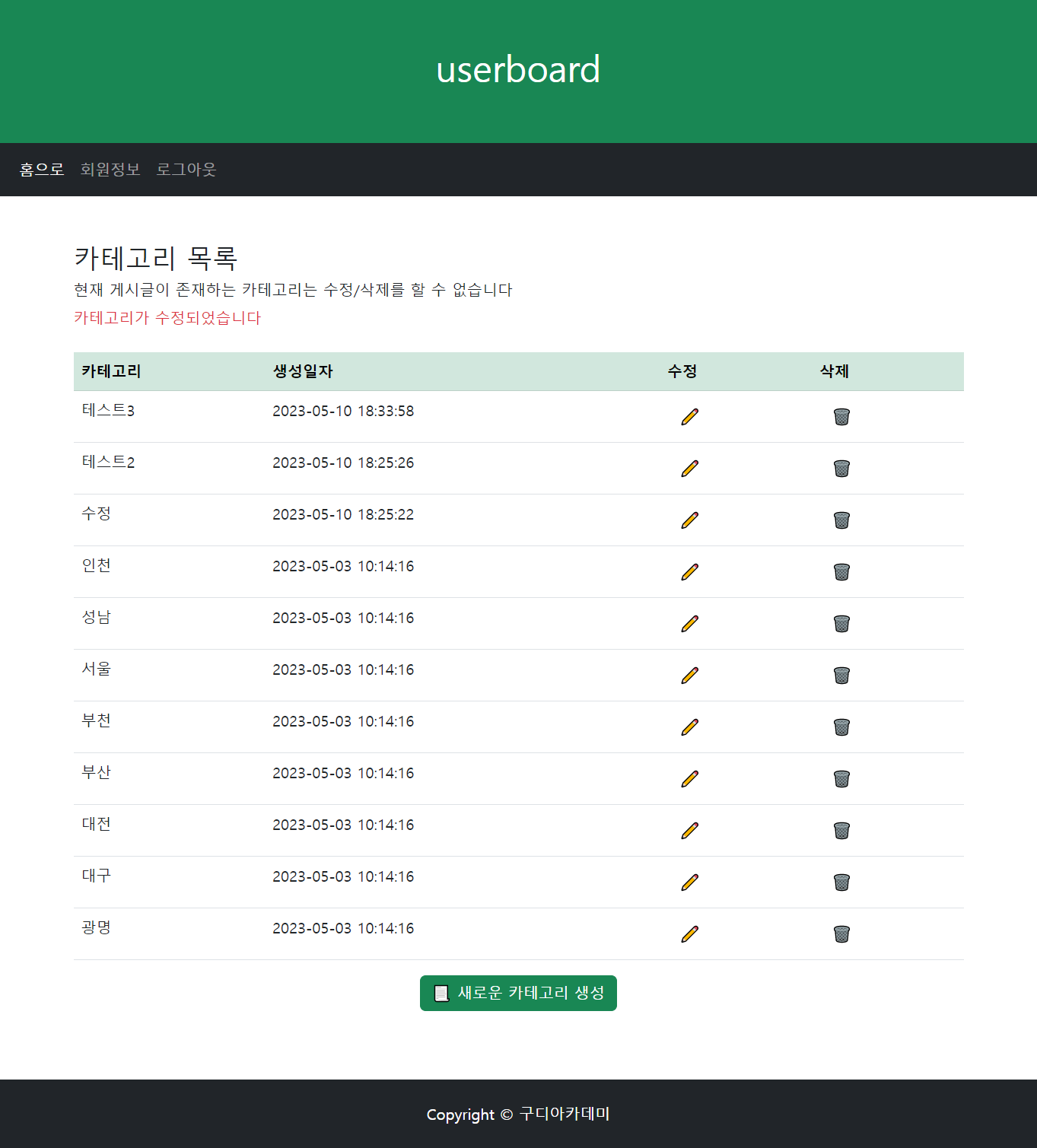This screenshot has width=1037, height=1148.
Task: Remove the 서울 category with trash icon
Action: click(x=841, y=675)
